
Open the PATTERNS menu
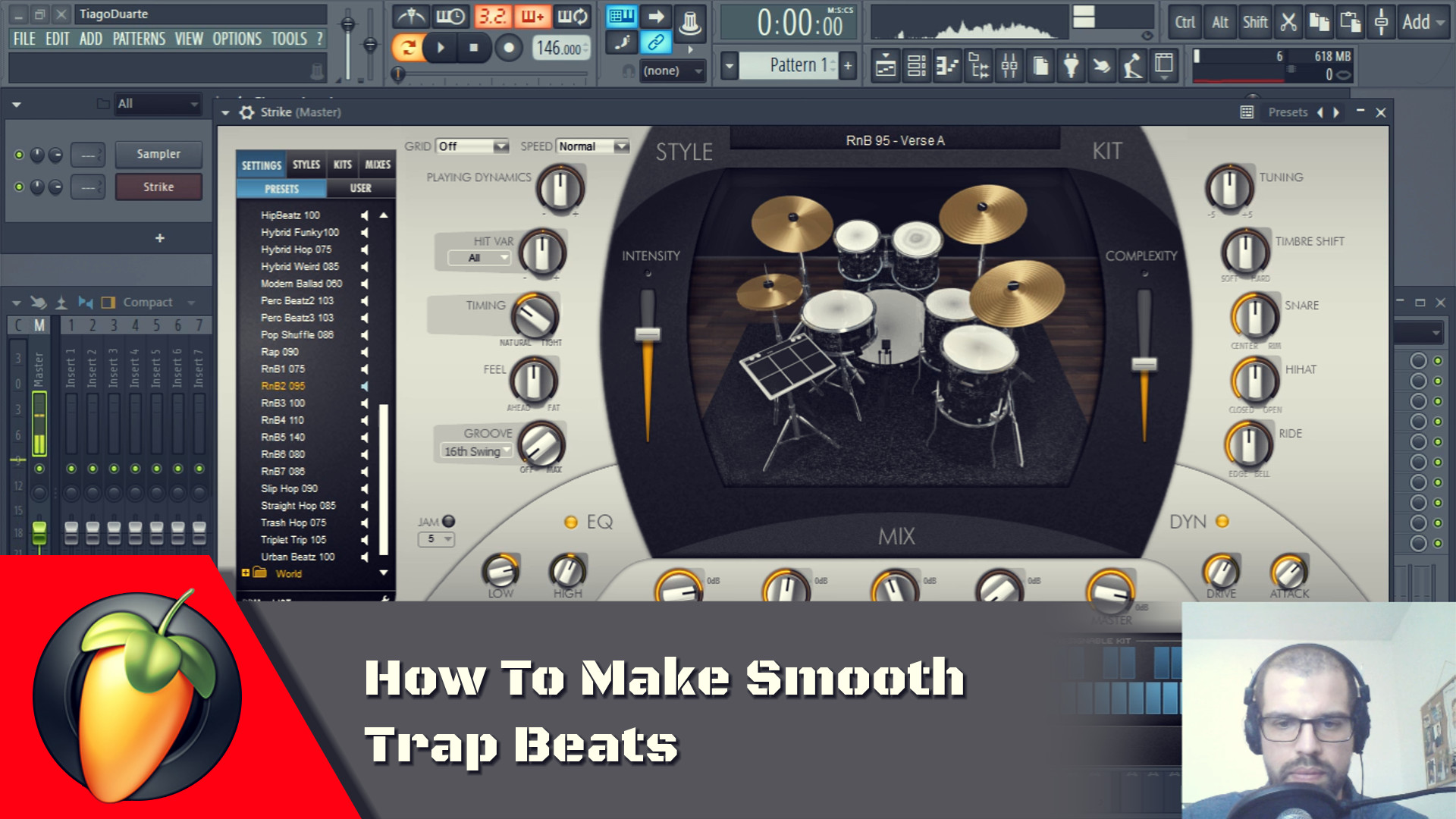click(x=139, y=39)
